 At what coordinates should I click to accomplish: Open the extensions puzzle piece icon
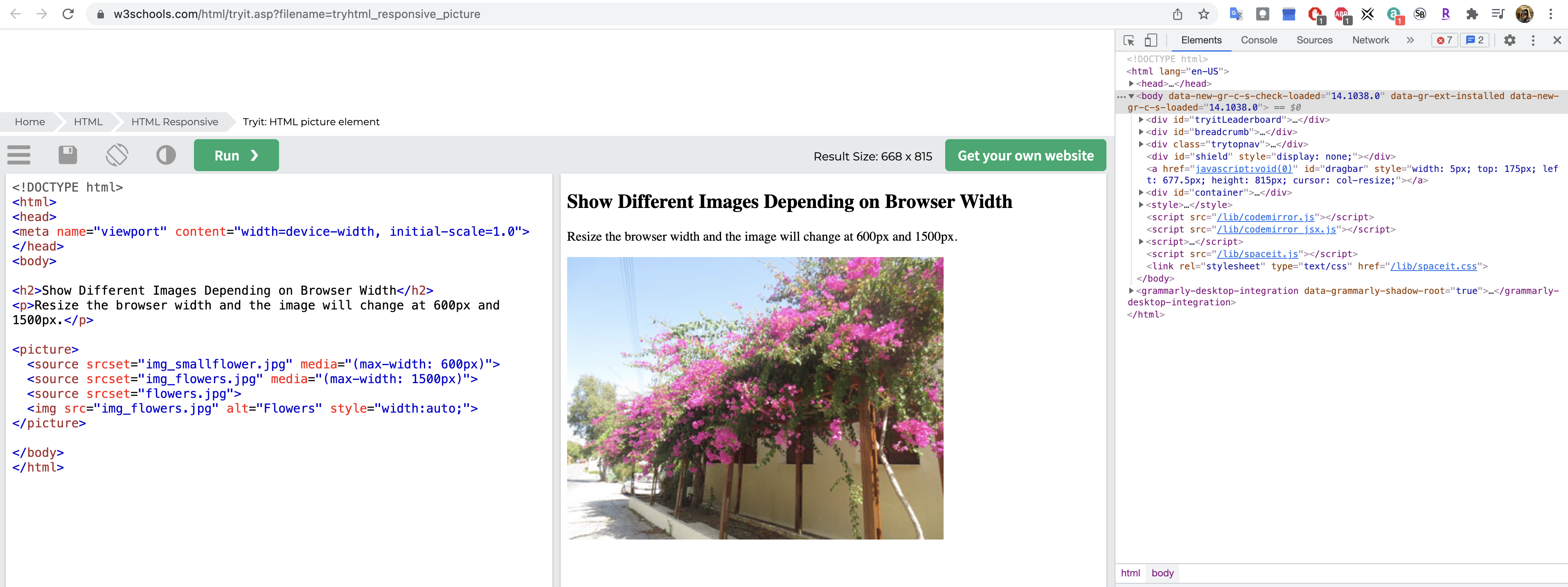1471,14
